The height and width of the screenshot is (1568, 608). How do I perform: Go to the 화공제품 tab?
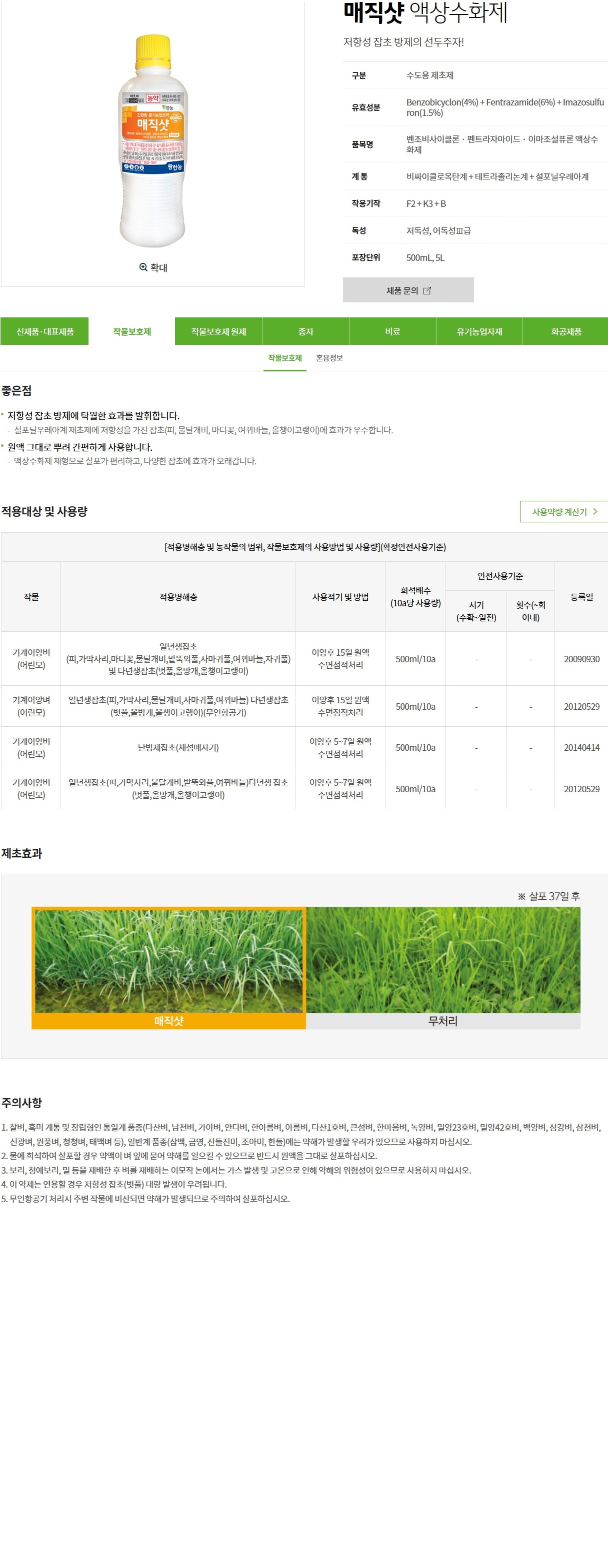pyautogui.click(x=566, y=331)
